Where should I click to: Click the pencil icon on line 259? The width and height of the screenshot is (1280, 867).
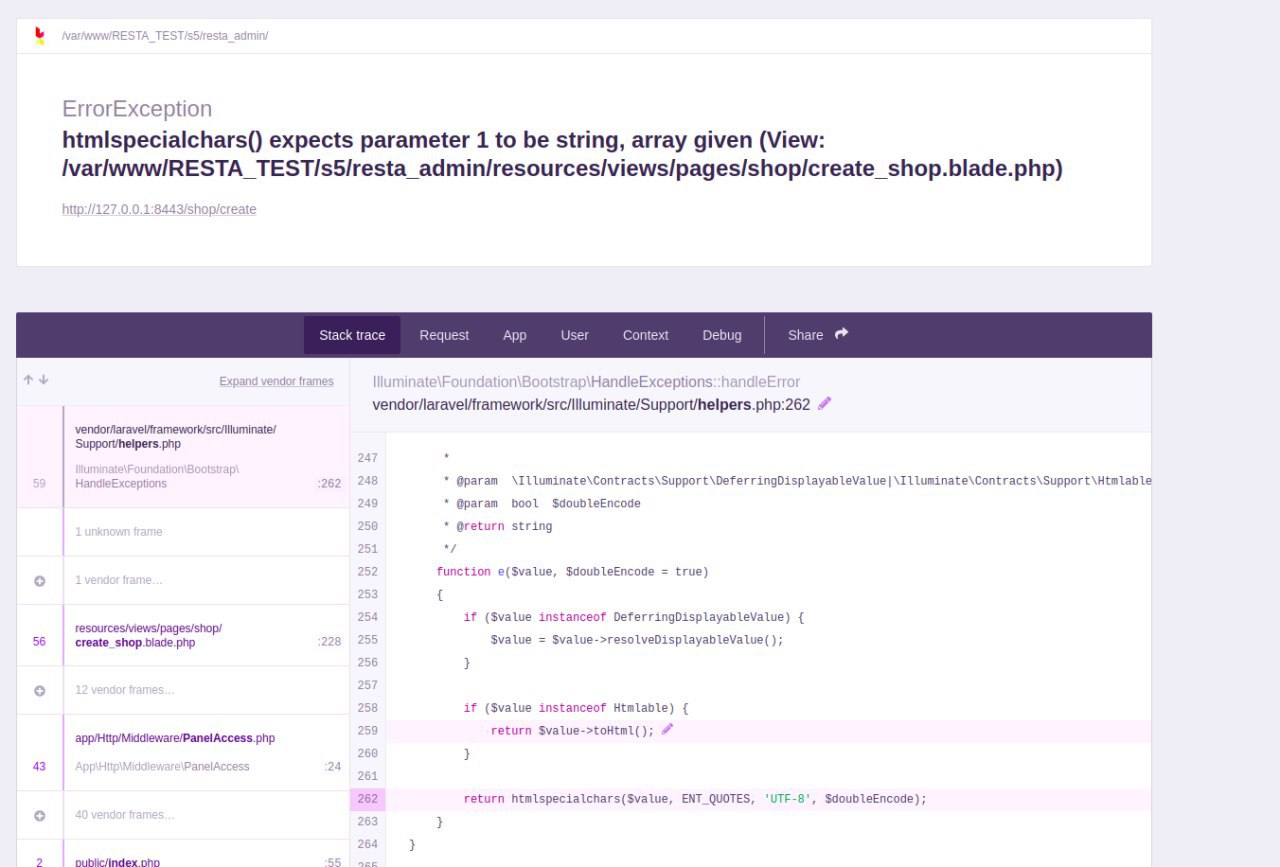pyautogui.click(x=668, y=730)
